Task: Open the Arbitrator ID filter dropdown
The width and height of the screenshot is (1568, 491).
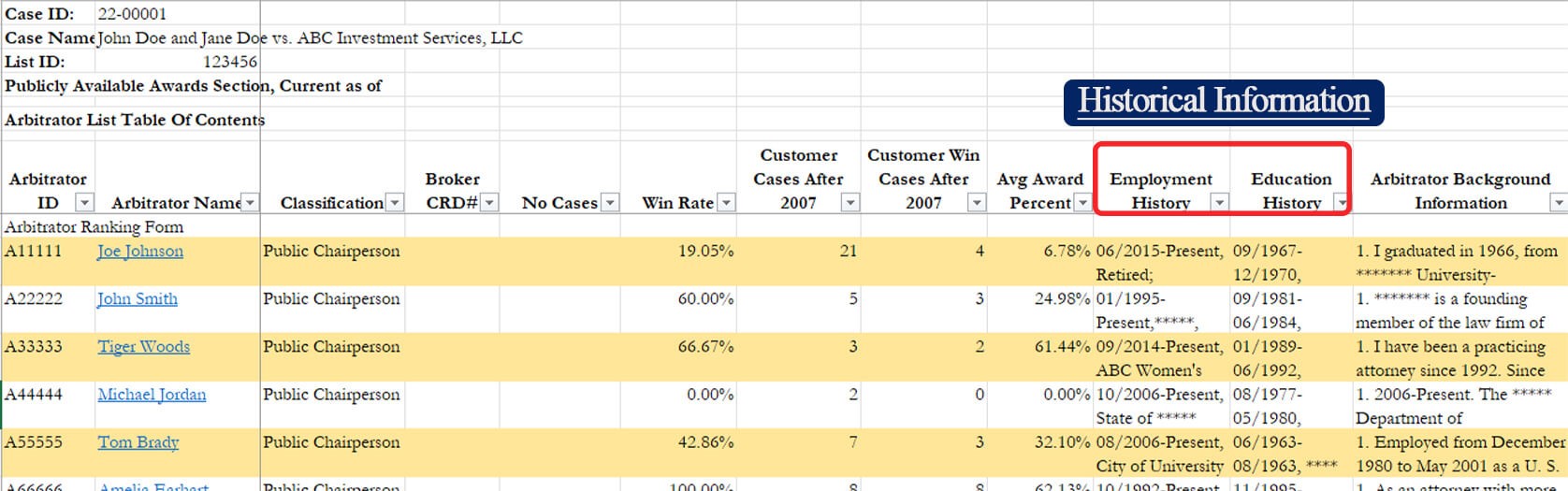Action: click(x=84, y=203)
